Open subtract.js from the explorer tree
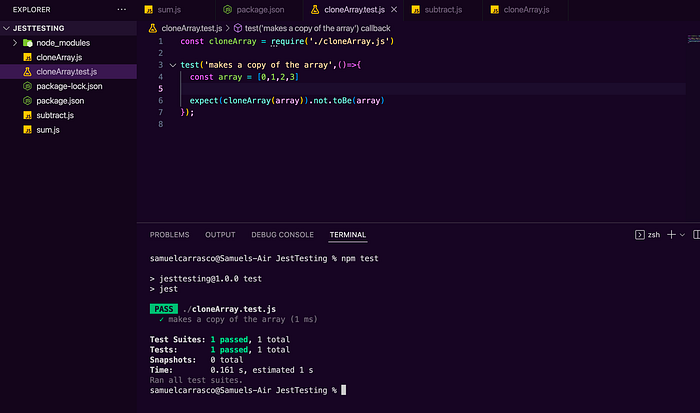Image resolution: width=700 pixels, height=413 pixels. pos(55,115)
